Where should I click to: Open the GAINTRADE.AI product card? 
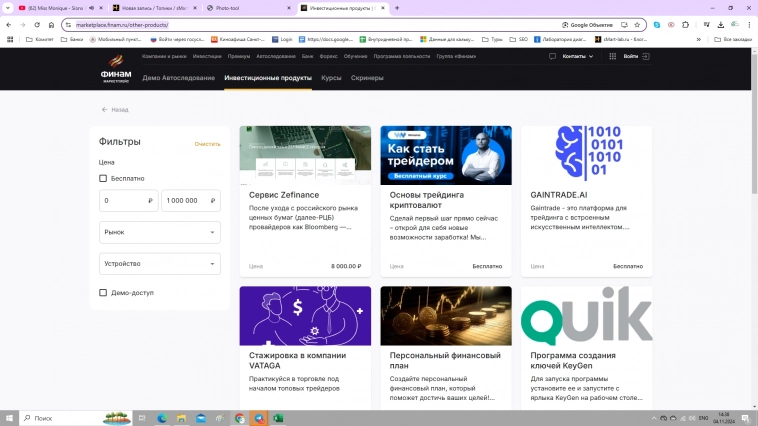[x=586, y=202]
